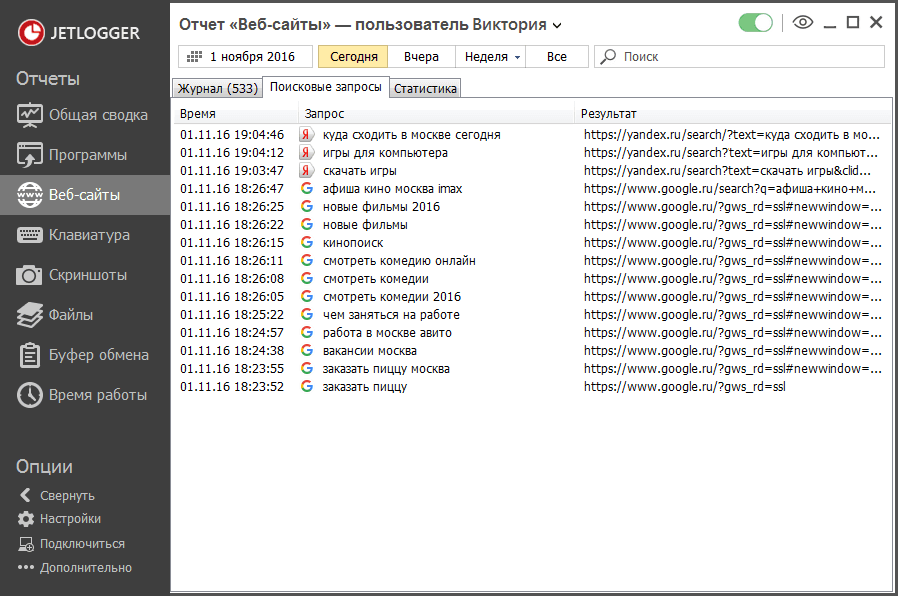
Task: Click the Подключиться computer icon
Action: point(26,544)
